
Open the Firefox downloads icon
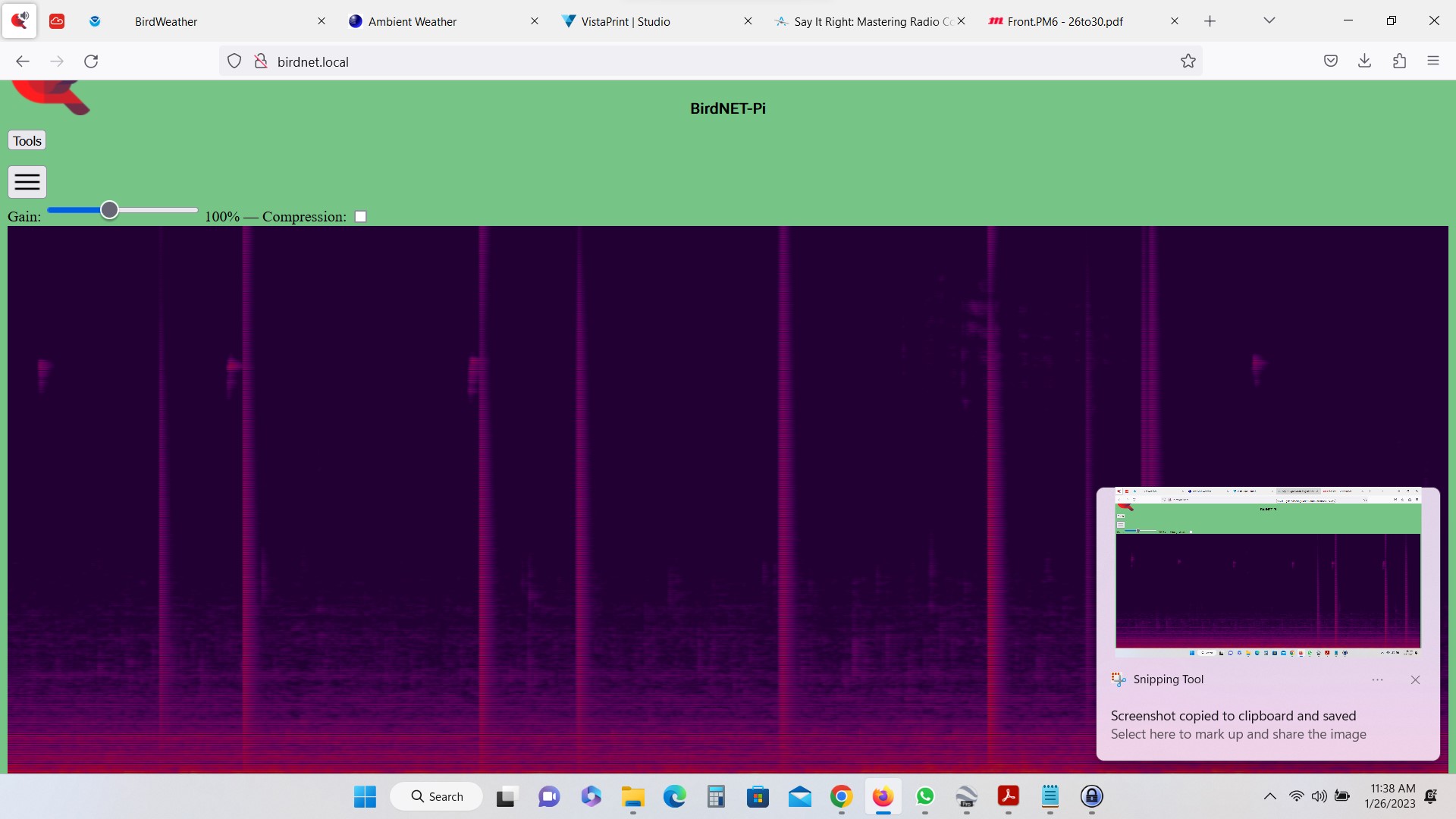pyautogui.click(x=1364, y=61)
